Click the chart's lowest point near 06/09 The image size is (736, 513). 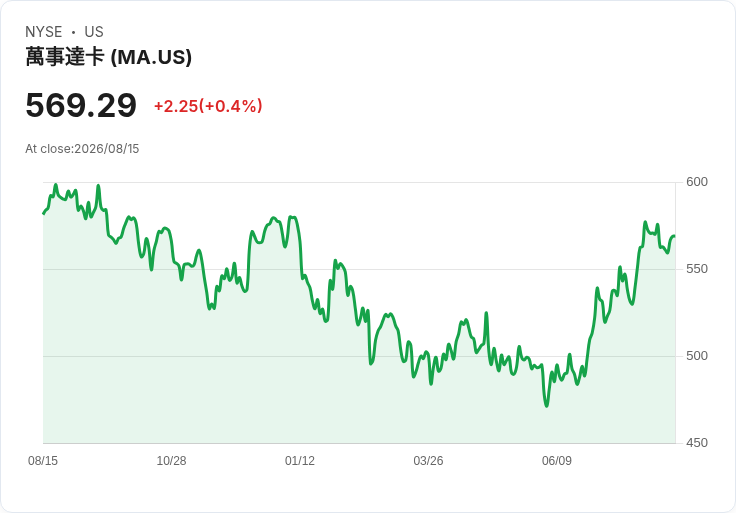tap(546, 406)
